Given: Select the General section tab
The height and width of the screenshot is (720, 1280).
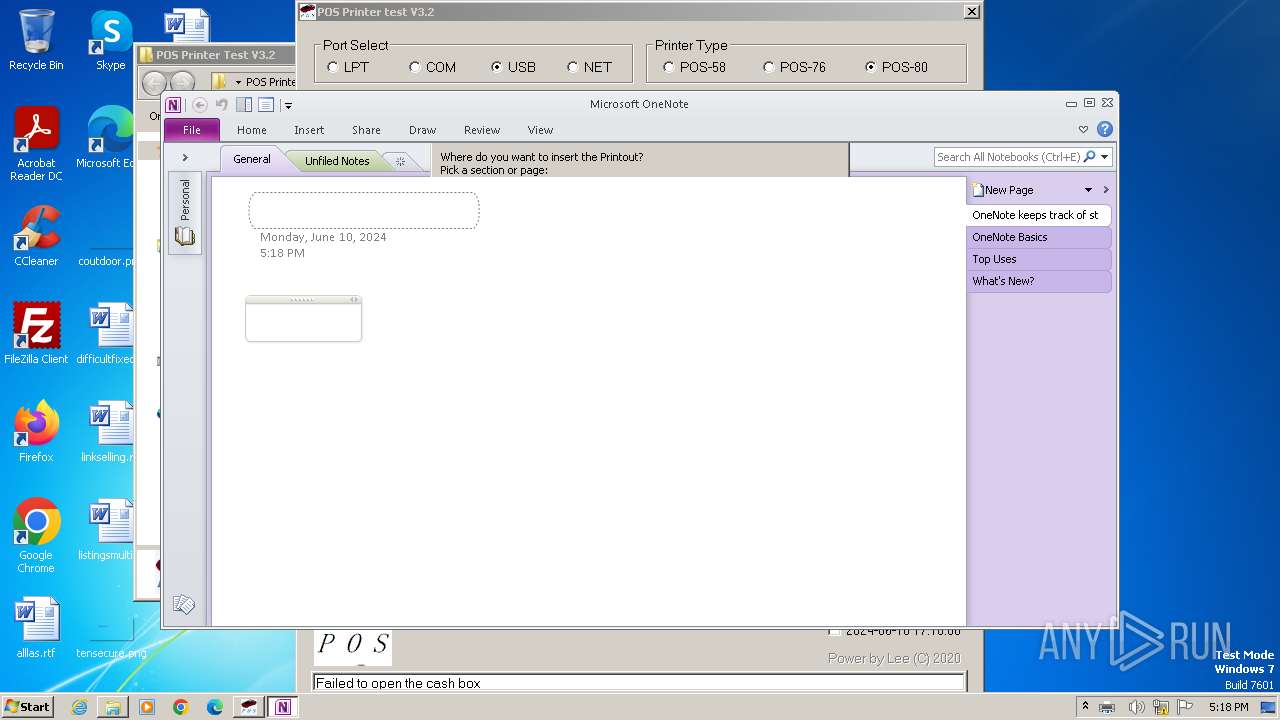Looking at the screenshot, I should [x=252, y=159].
